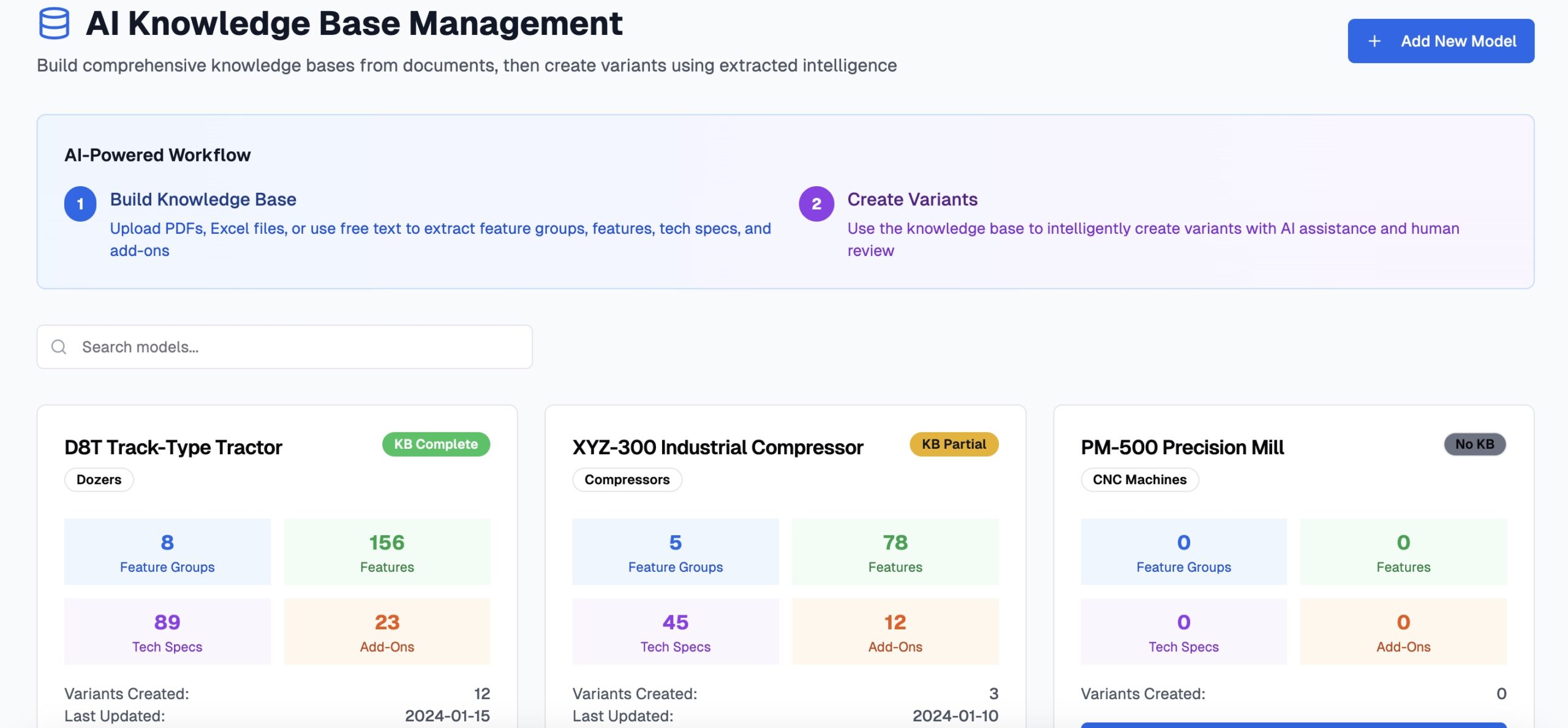
Task: Select the Dozers category tag
Action: 99,479
